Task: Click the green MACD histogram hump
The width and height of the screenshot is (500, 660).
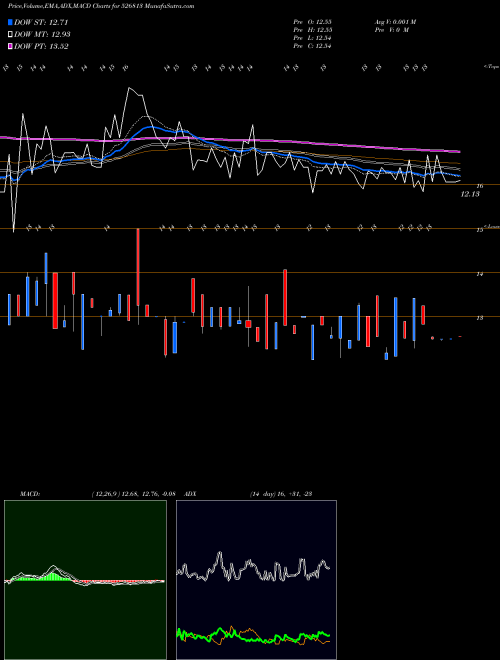Action: 53,576
